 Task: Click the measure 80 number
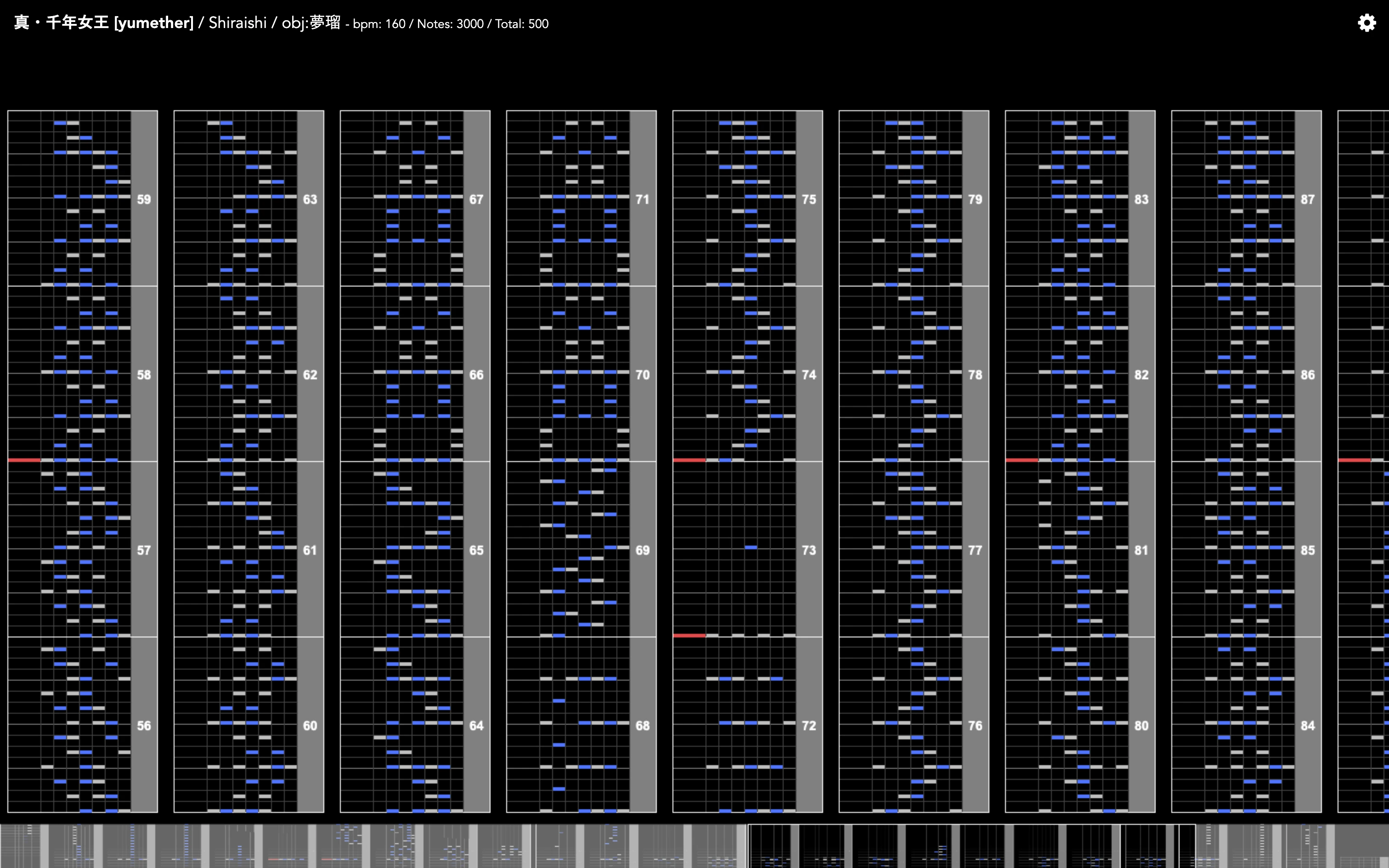[x=1141, y=726]
